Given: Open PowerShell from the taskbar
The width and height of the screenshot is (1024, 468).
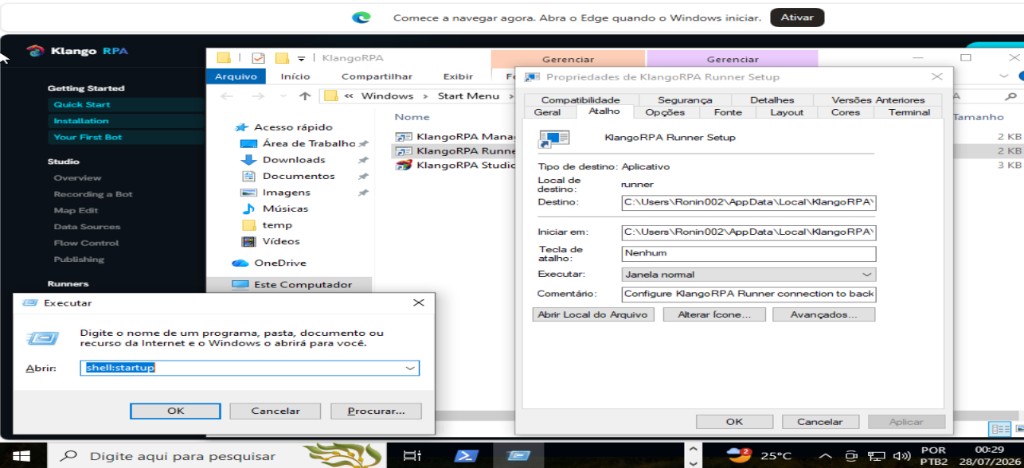Looking at the screenshot, I should click(x=465, y=456).
